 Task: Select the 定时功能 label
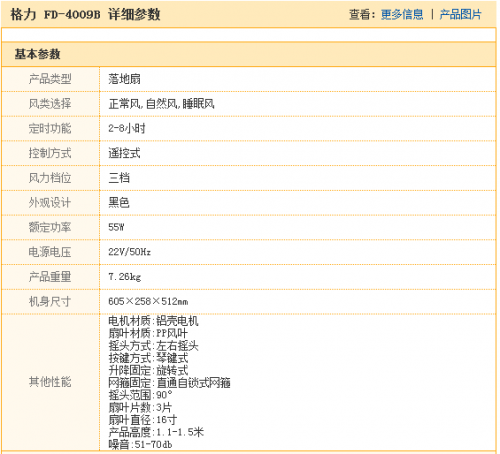coord(50,128)
